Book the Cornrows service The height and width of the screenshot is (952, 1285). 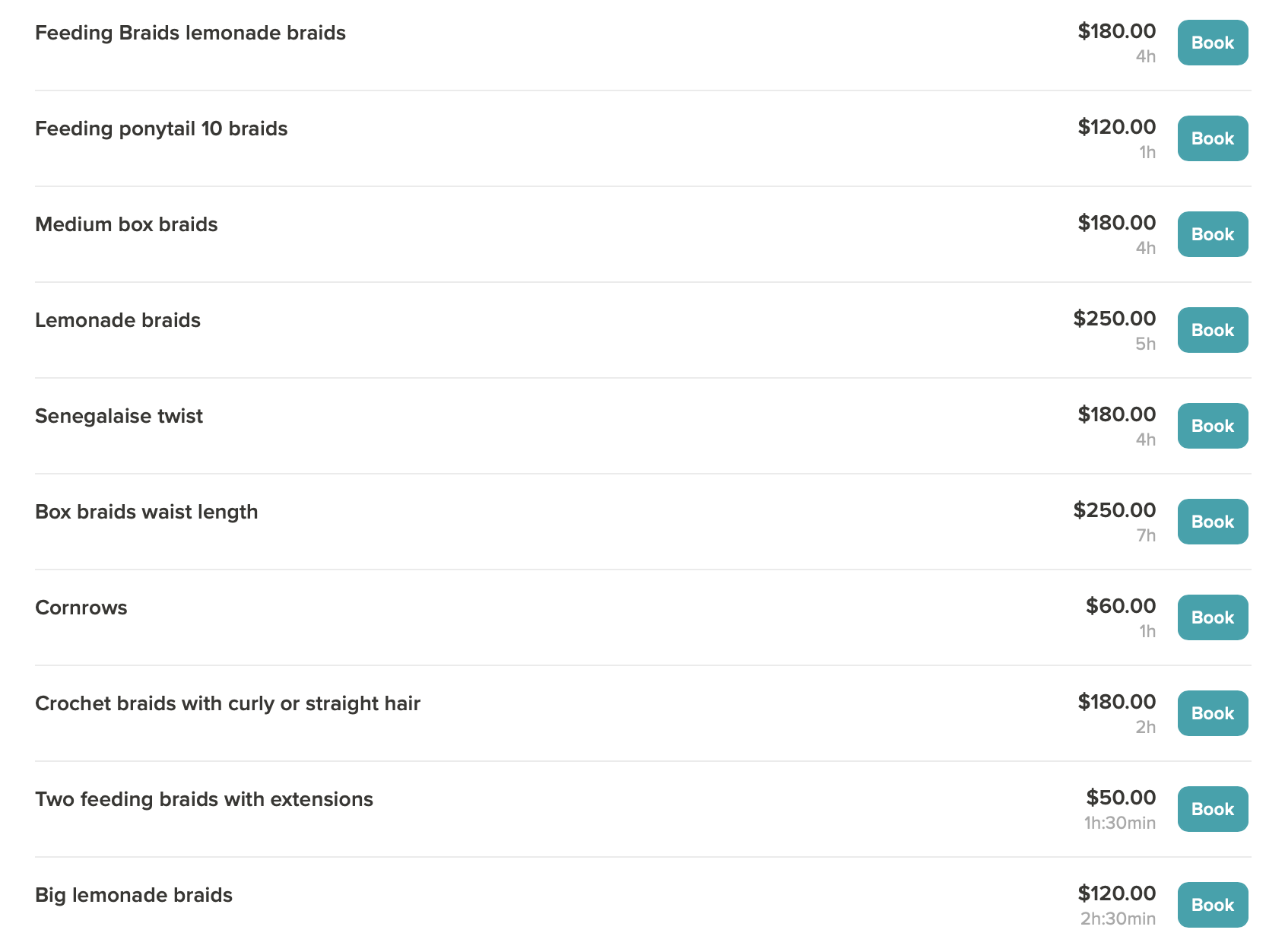[x=1213, y=617]
